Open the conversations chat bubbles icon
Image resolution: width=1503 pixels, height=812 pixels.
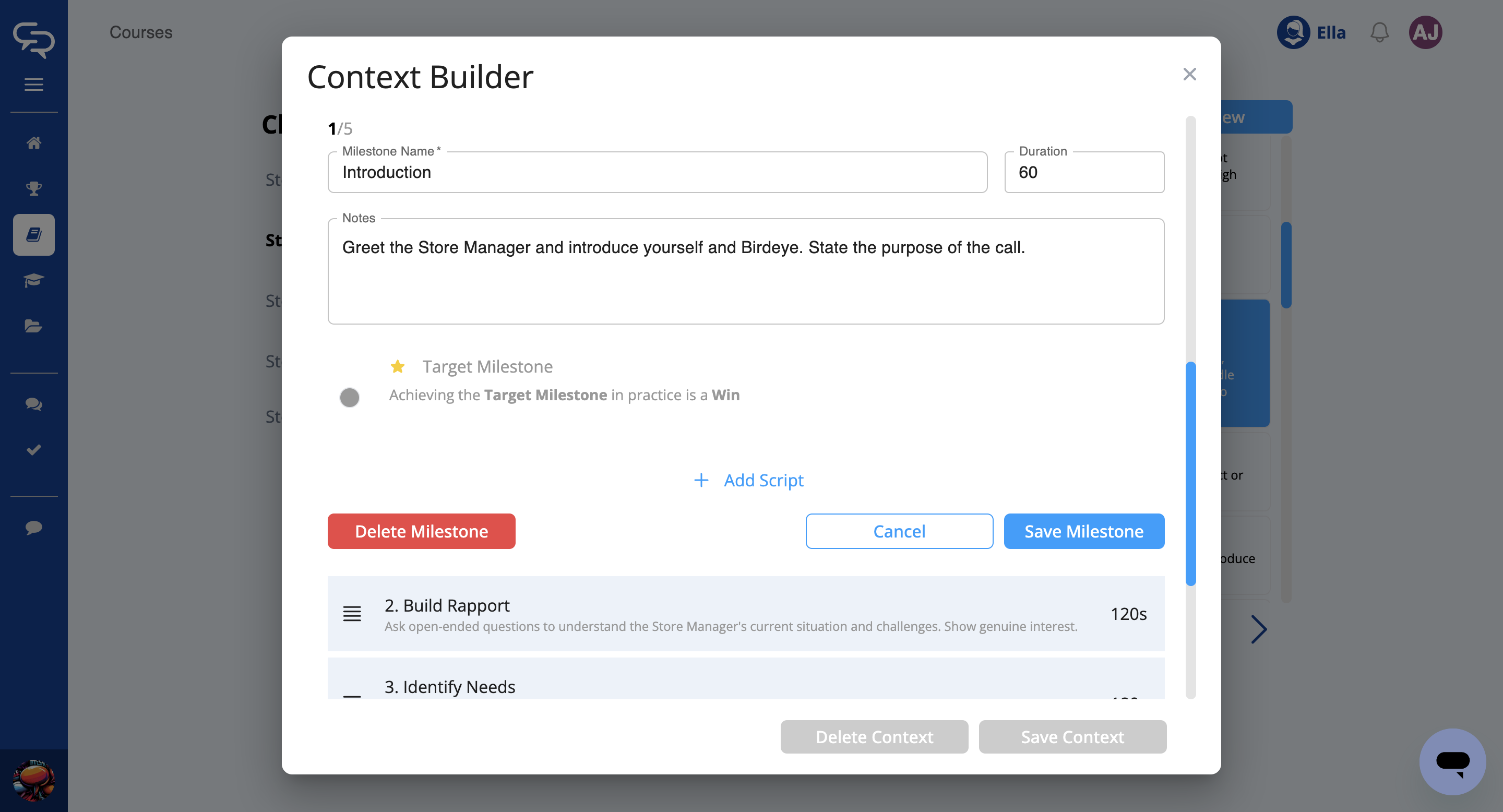34,404
